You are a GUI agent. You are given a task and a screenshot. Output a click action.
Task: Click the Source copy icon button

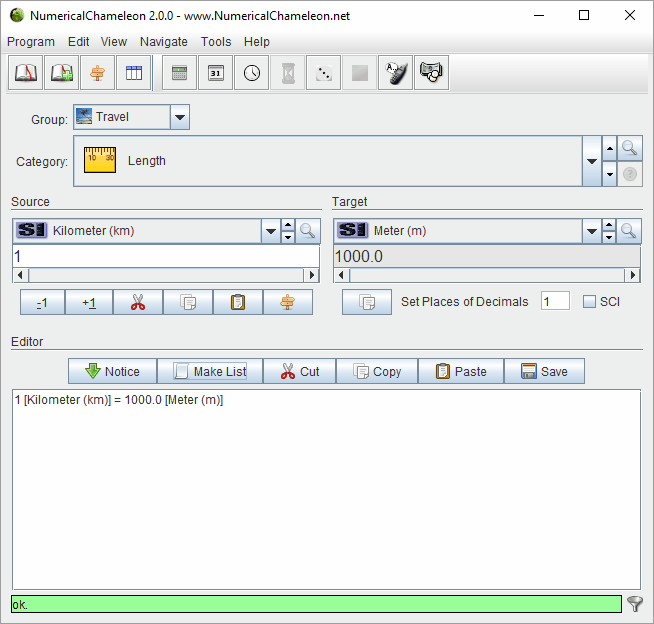[188, 302]
